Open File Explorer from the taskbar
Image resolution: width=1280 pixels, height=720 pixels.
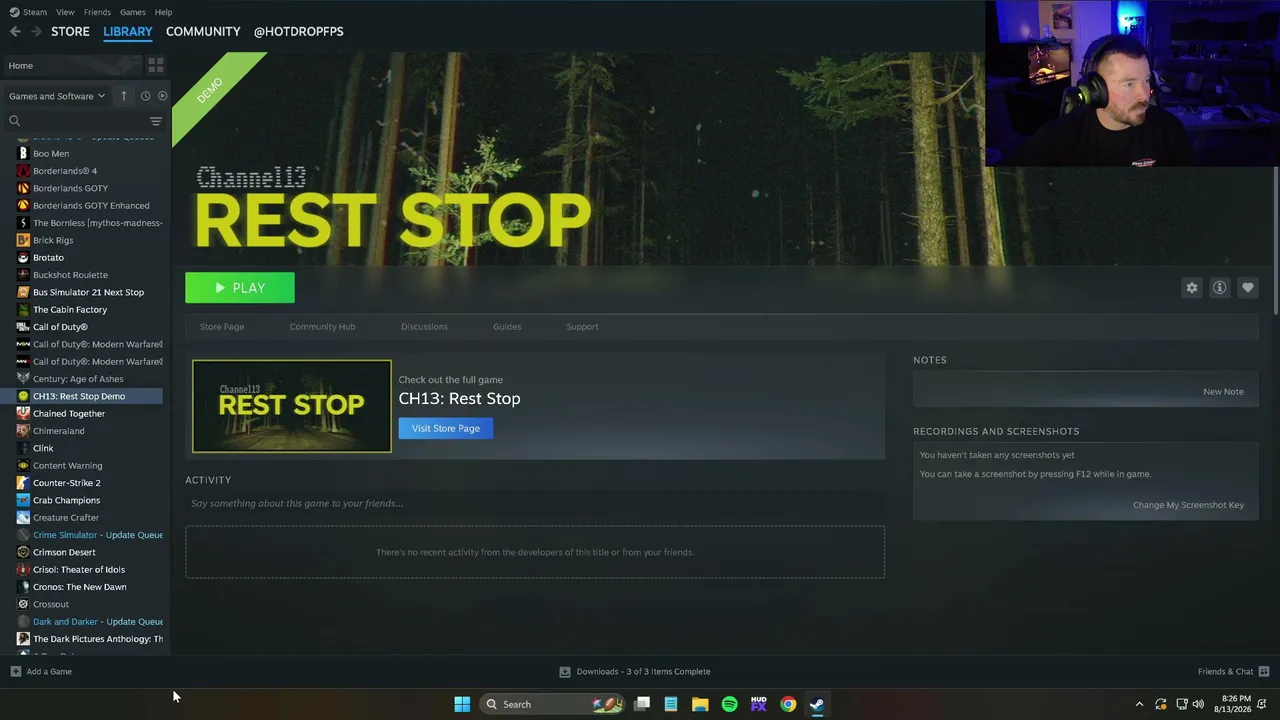click(700, 704)
